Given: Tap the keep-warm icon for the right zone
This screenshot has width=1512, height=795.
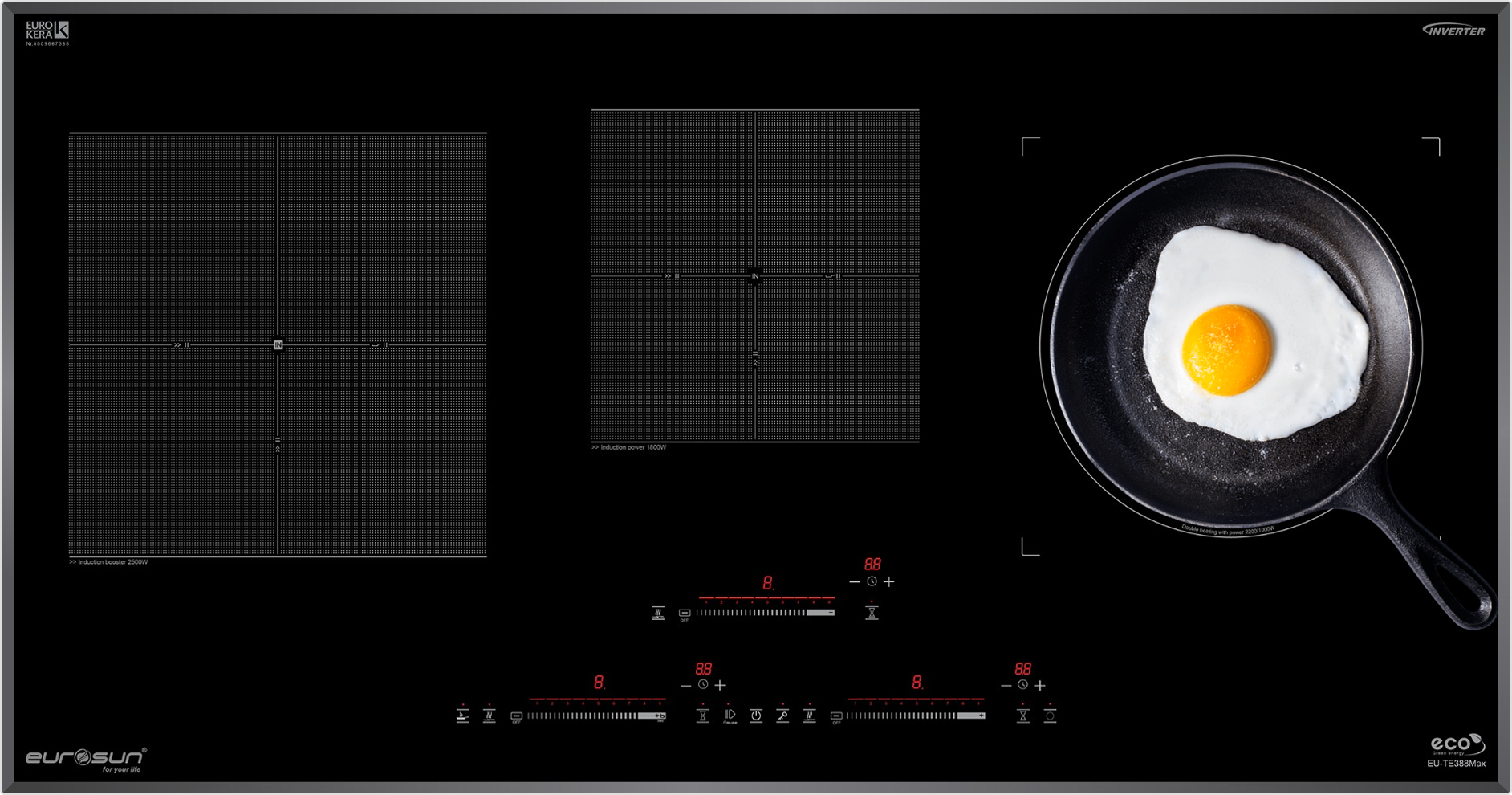Looking at the screenshot, I should (x=810, y=715).
